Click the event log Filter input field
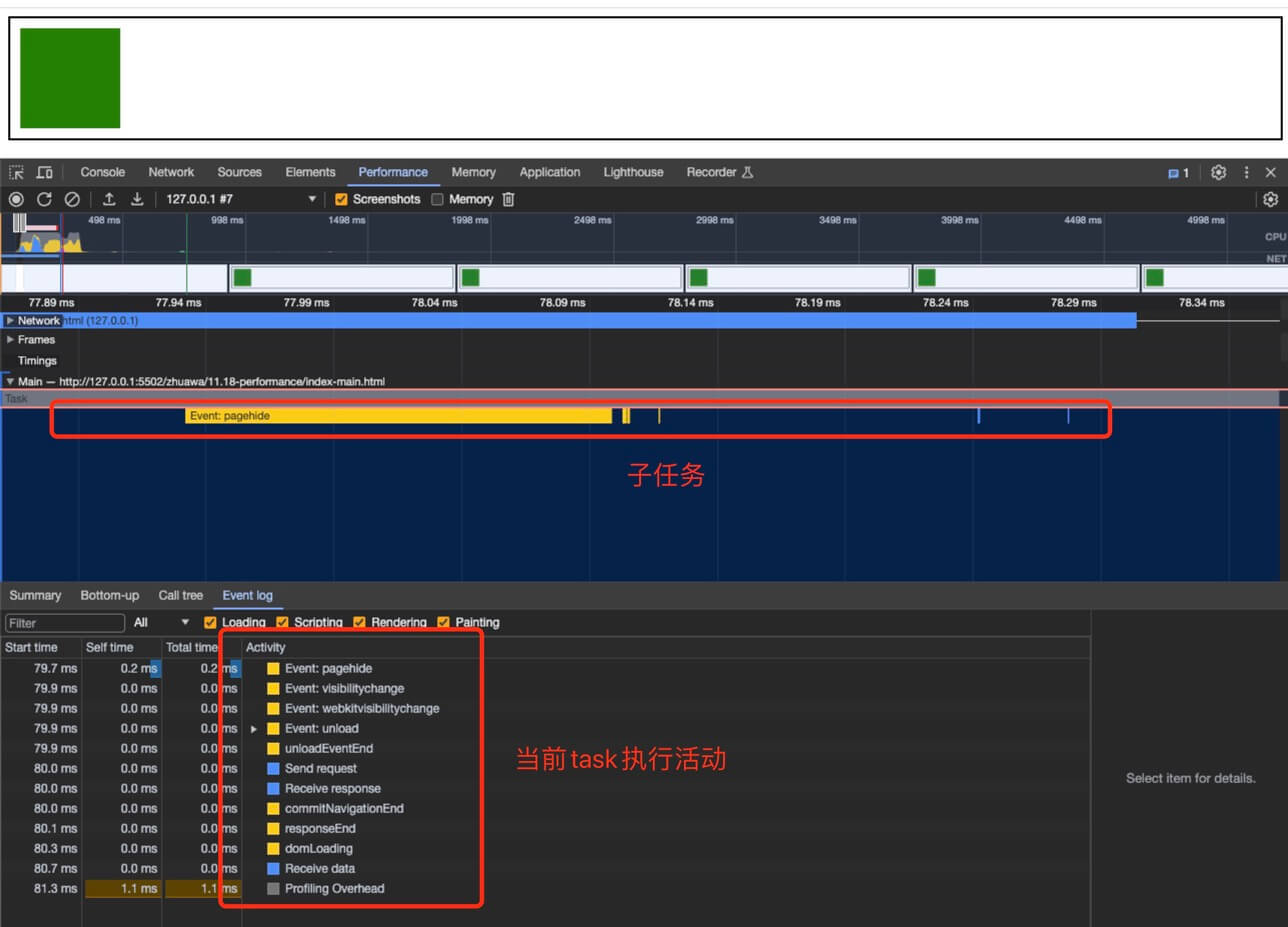The height and width of the screenshot is (927, 1288). tap(64, 623)
